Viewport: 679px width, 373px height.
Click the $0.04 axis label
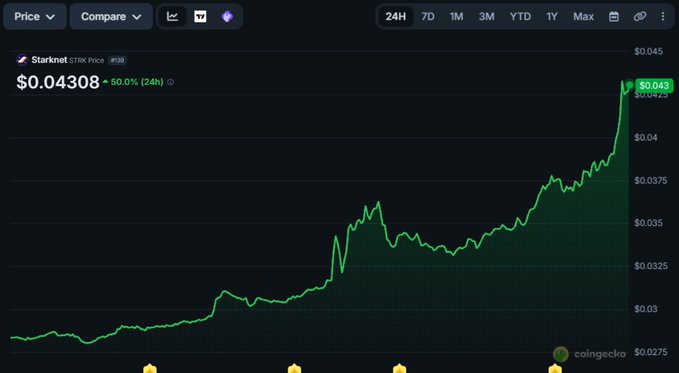click(x=646, y=137)
